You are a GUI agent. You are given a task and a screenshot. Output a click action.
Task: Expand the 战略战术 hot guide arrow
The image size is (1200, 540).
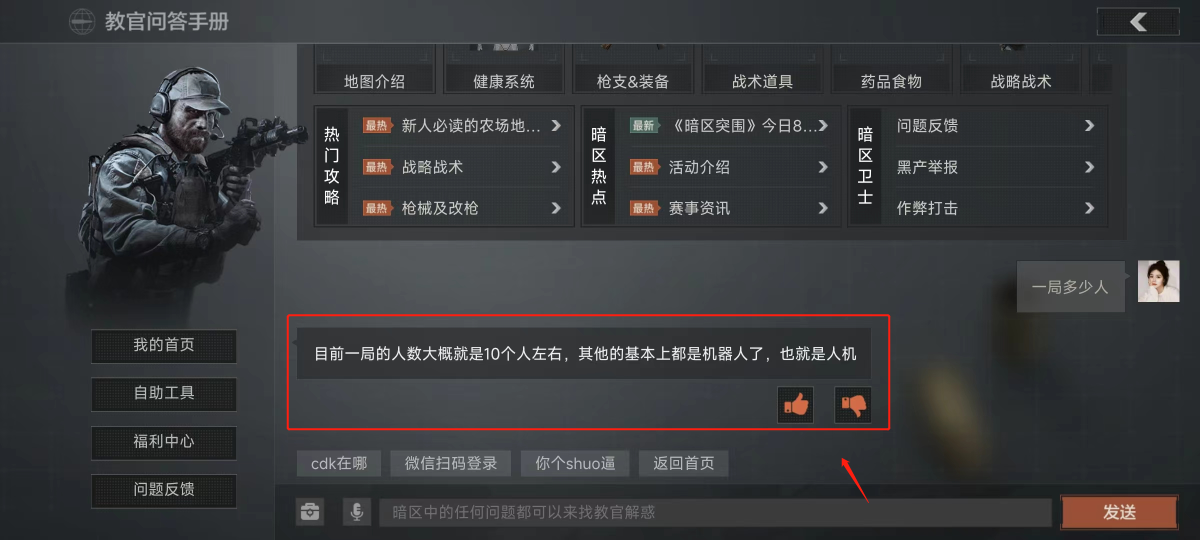click(x=556, y=167)
